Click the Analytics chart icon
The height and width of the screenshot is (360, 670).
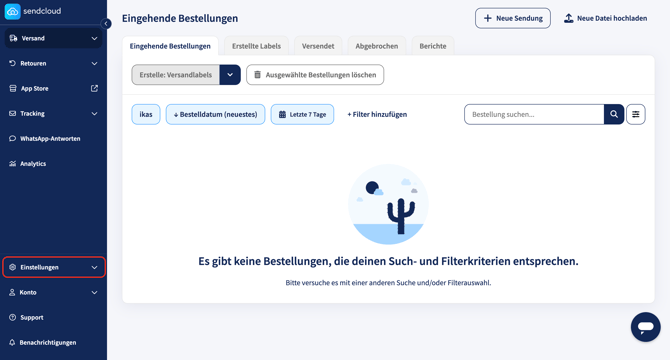(12, 164)
